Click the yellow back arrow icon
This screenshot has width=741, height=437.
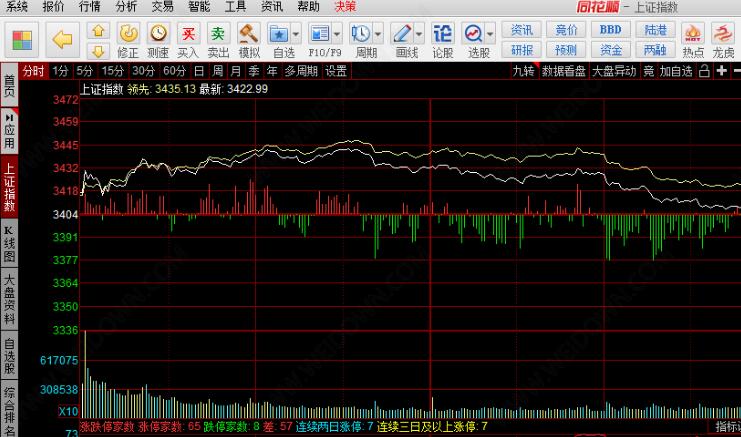pyautogui.click(x=62, y=40)
